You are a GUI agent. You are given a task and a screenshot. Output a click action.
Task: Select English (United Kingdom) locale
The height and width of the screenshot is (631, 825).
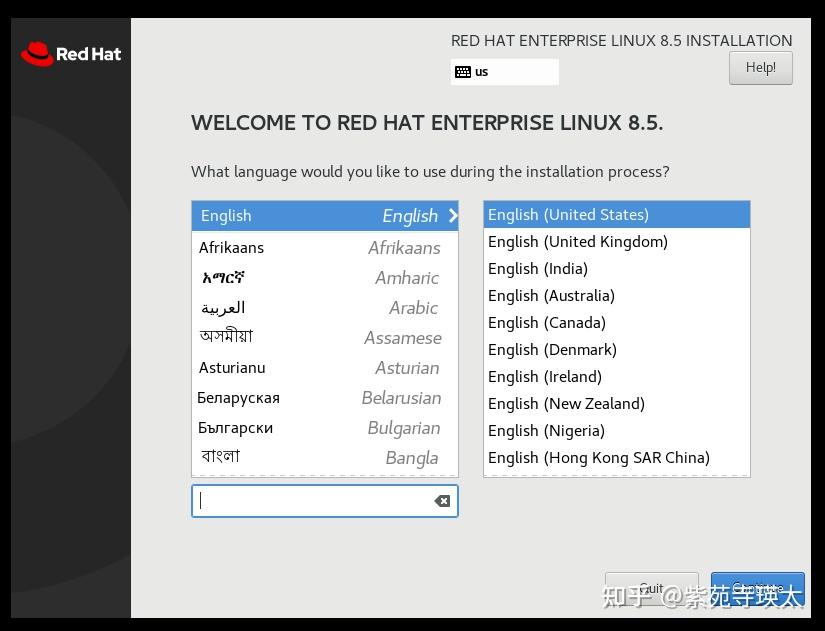578,241
